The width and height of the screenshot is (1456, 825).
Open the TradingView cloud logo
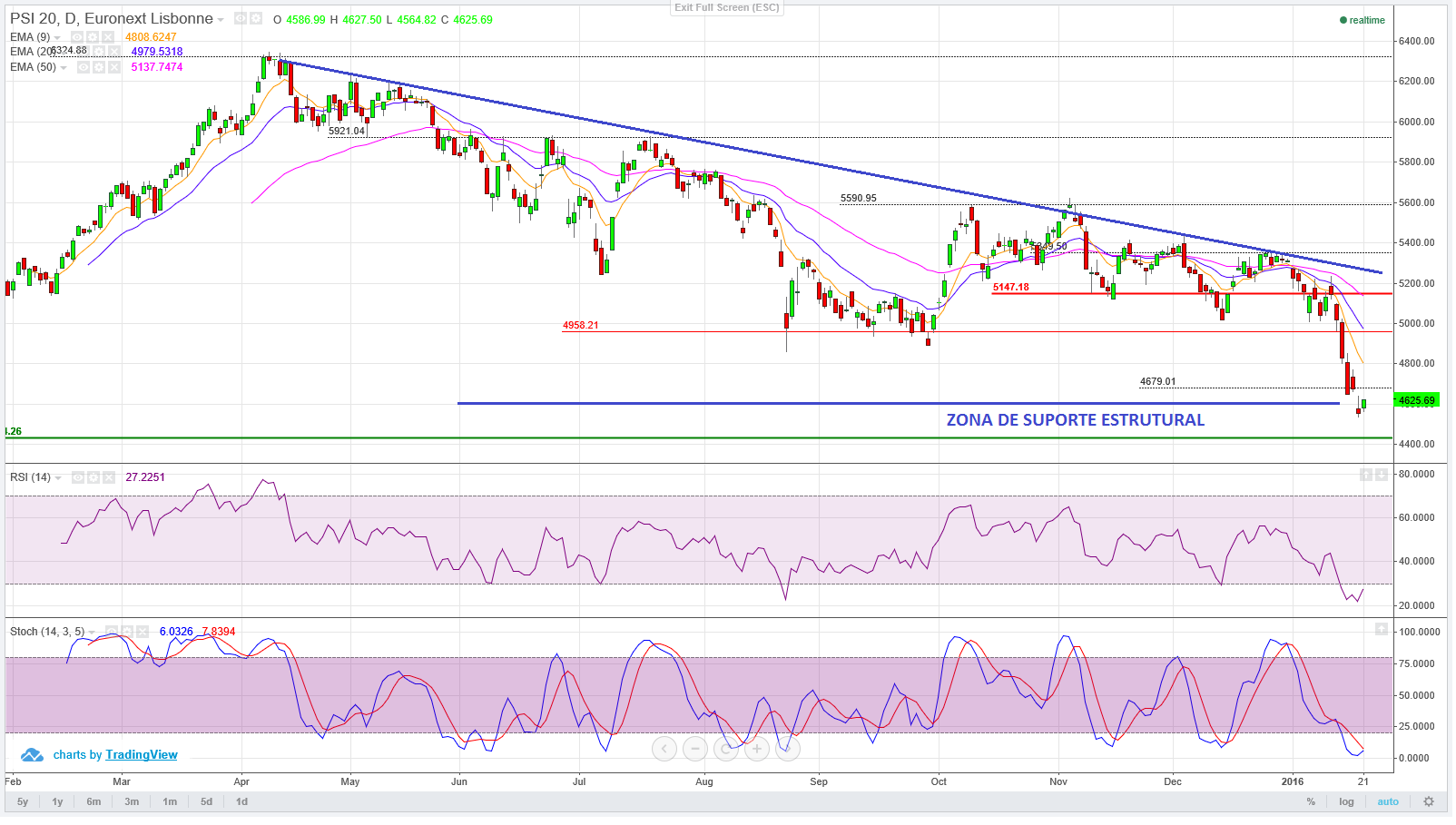(x=32, y=755)
